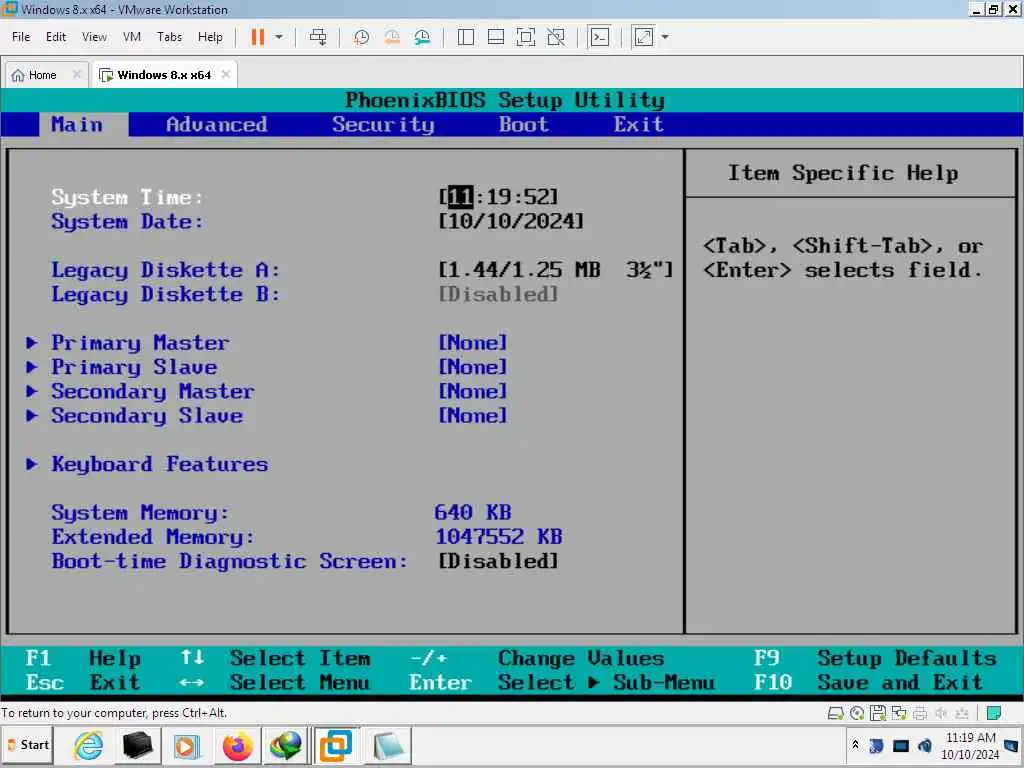Screen dimensions: 1024x768
Task: Click the hard disk device status icon
Action: click(x=835, y=713)
